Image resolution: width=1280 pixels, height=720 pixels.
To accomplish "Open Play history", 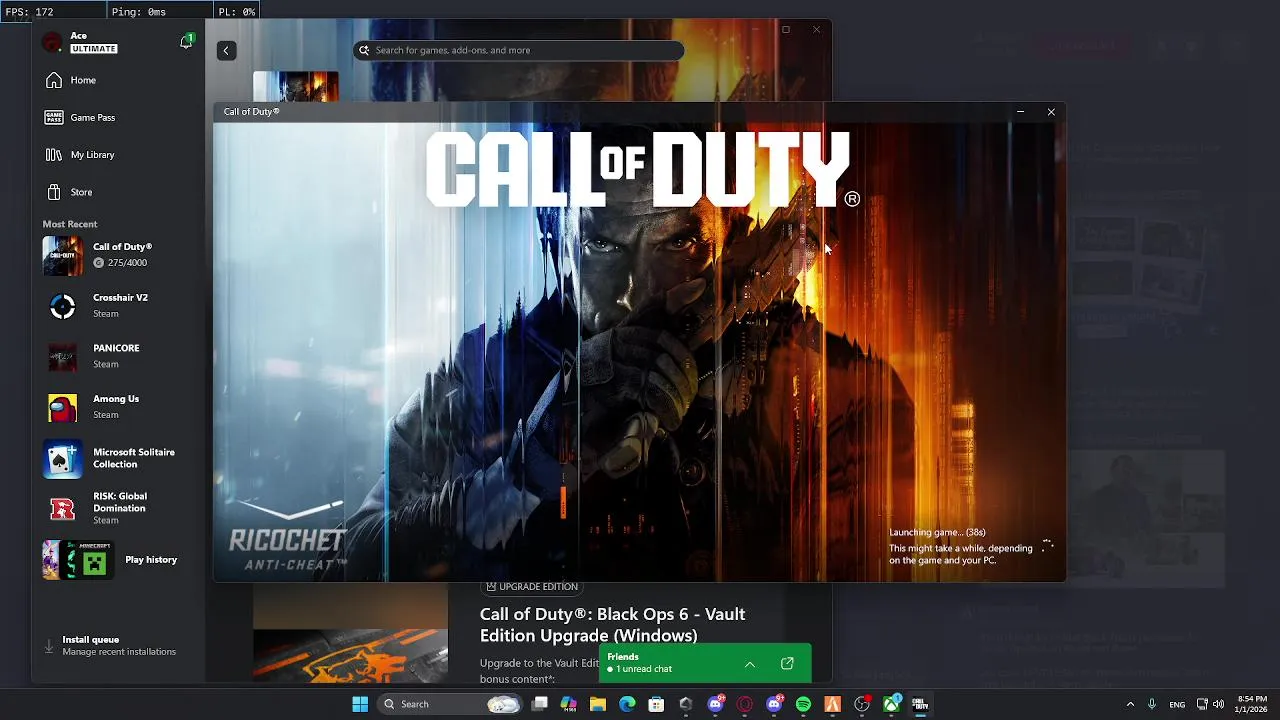I will [118, 560].
